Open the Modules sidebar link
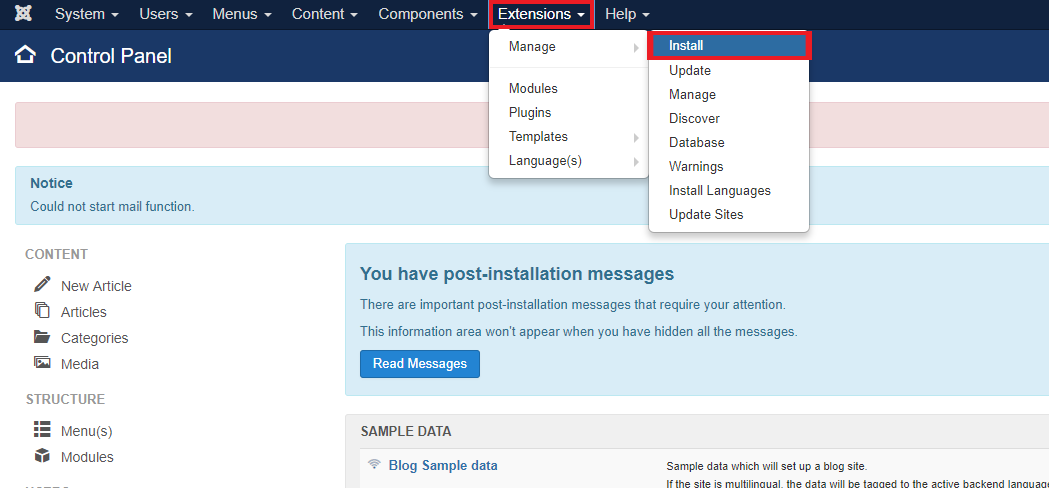Viewport: 1049px width, 488px height. [x=87, y=457]
